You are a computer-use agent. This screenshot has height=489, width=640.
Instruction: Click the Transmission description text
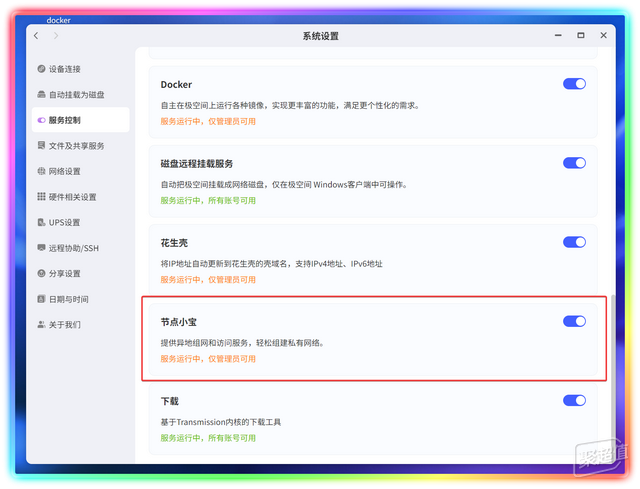[x=220, y=422]
